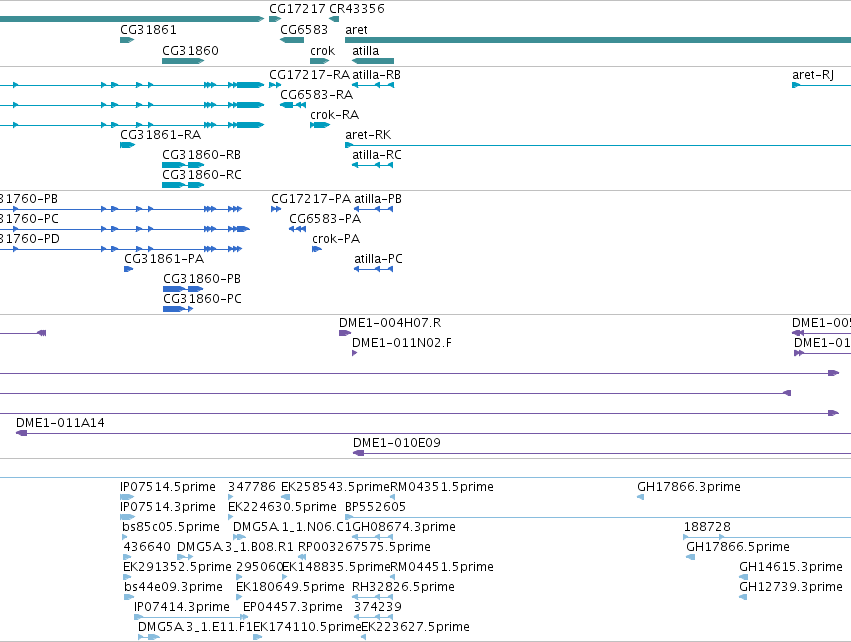Click the DME1-011N02.F clone label
This screenshot has width=851, height=642.
pyautogui.click(x=402, y=343)
